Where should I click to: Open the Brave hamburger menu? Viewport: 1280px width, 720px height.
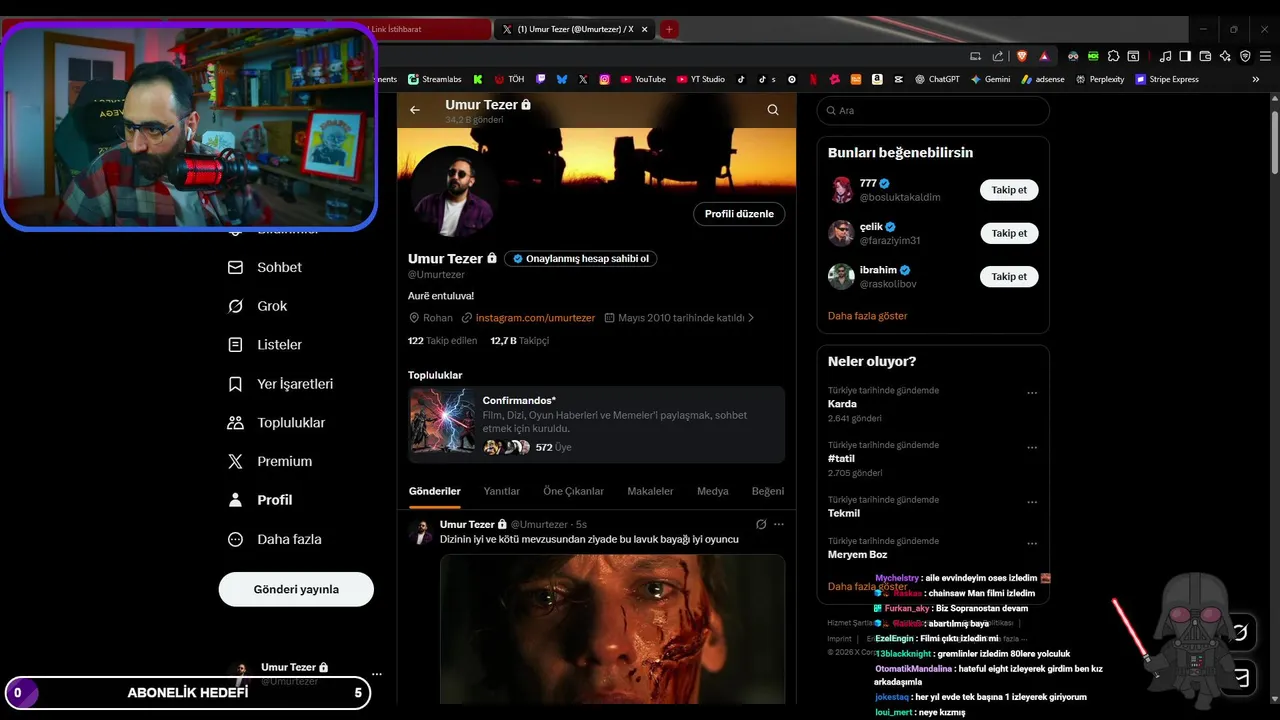(1263, 56)
